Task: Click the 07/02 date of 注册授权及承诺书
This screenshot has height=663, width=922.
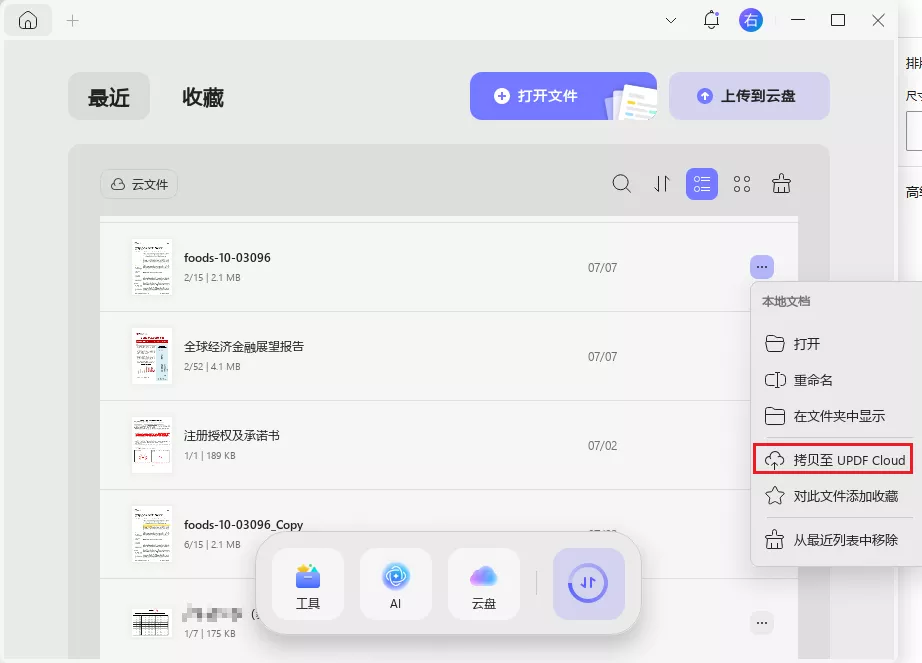Action: coord(603,446)
